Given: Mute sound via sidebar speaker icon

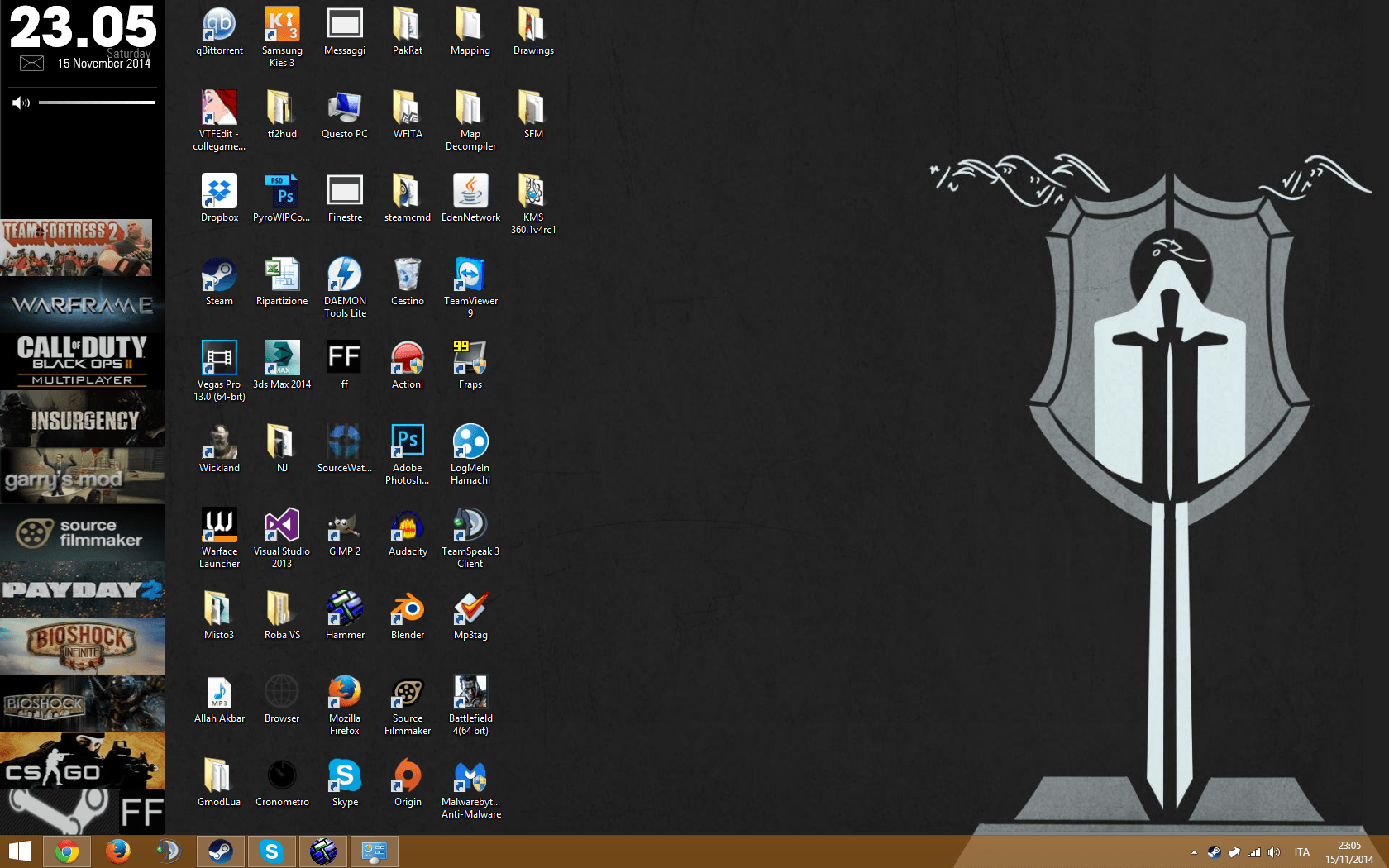Looking at the screenshot, I should click(x=21, y=103).
